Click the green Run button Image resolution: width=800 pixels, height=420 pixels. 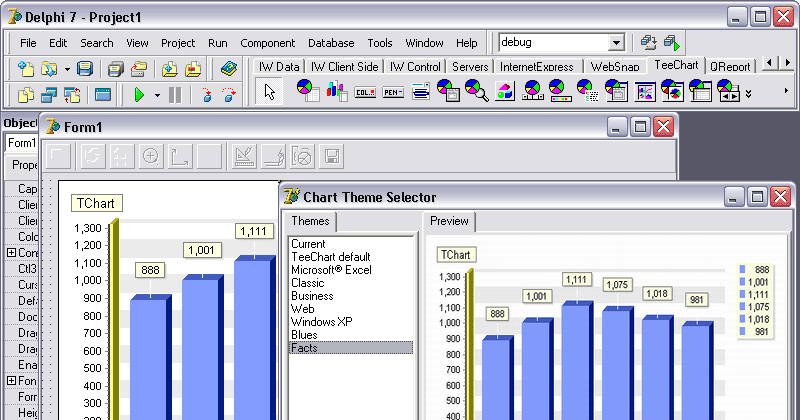click(139, 95)
